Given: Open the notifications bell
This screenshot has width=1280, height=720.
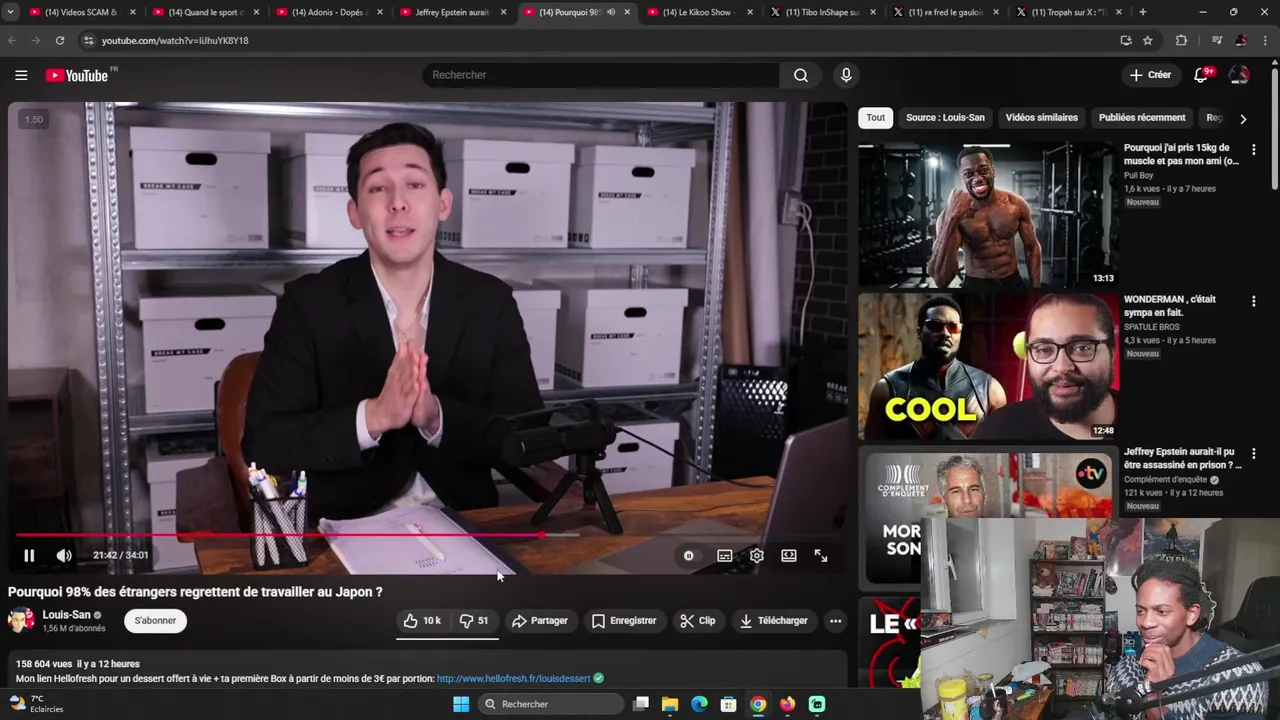Looking at the screenshot, I should tap(1201, 75).
